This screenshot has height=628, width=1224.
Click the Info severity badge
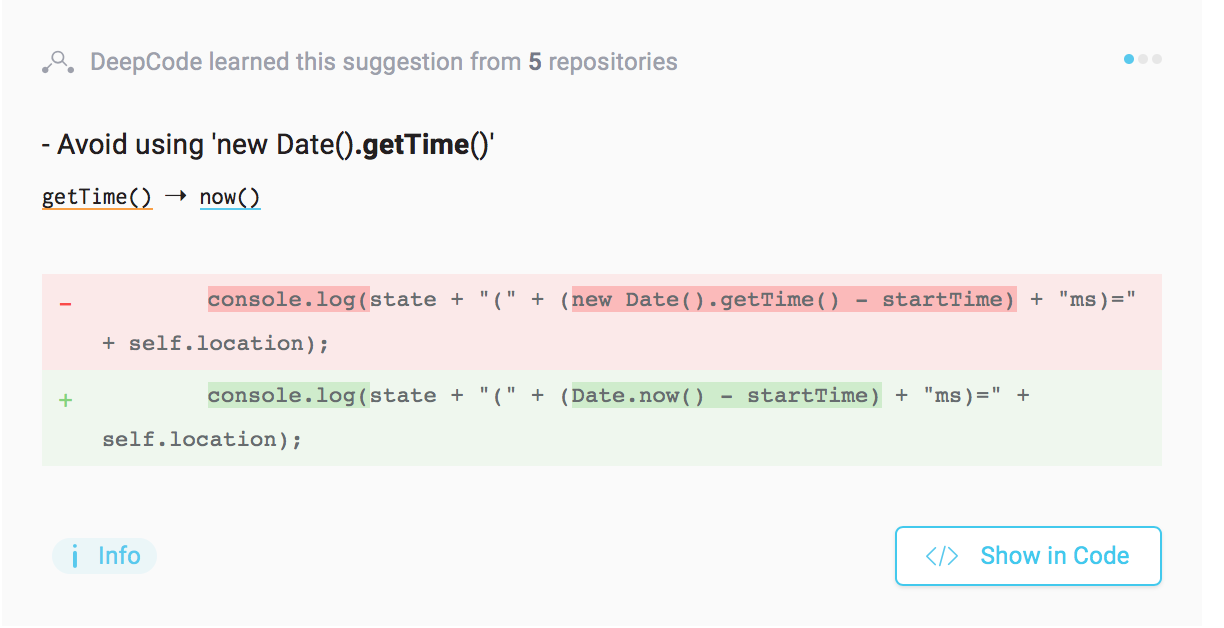pos(104,556)
